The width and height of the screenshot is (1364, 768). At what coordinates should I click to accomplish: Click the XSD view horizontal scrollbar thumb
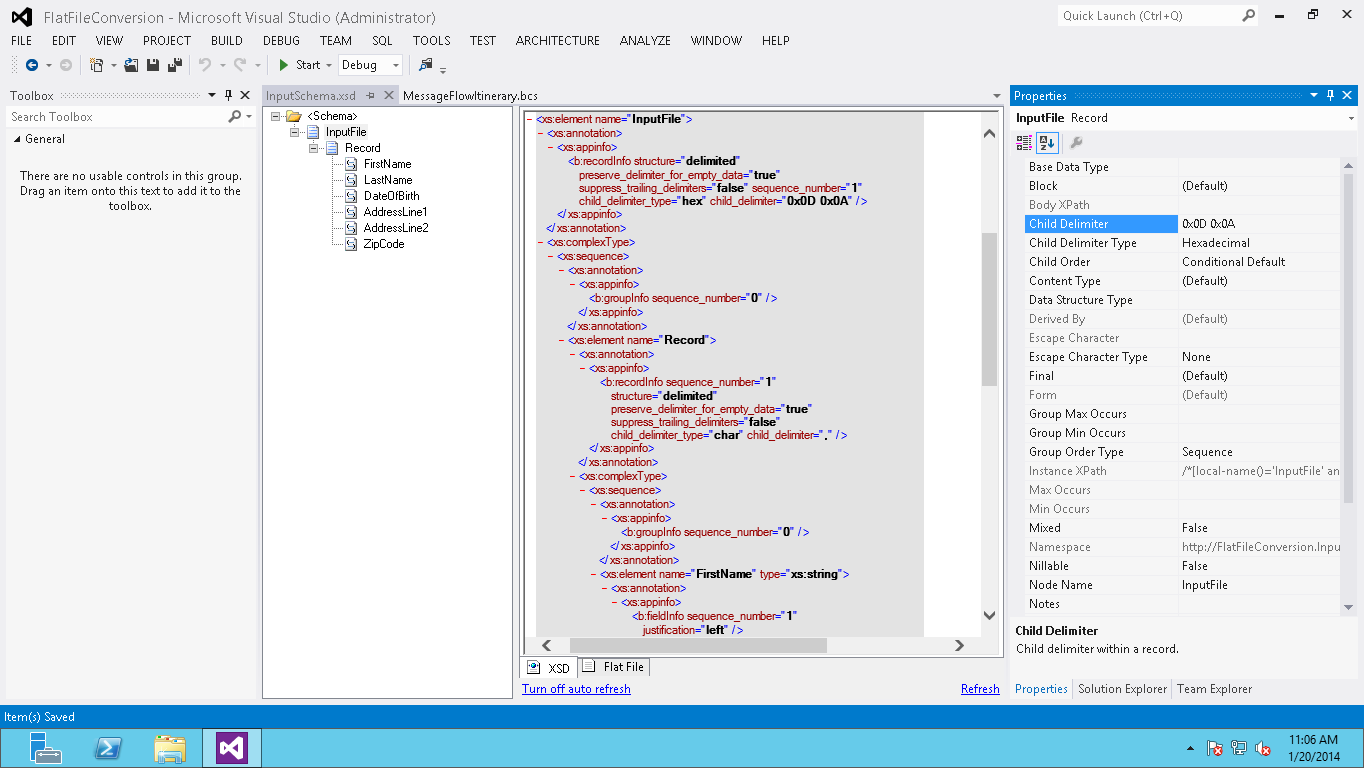pos(698,646)
